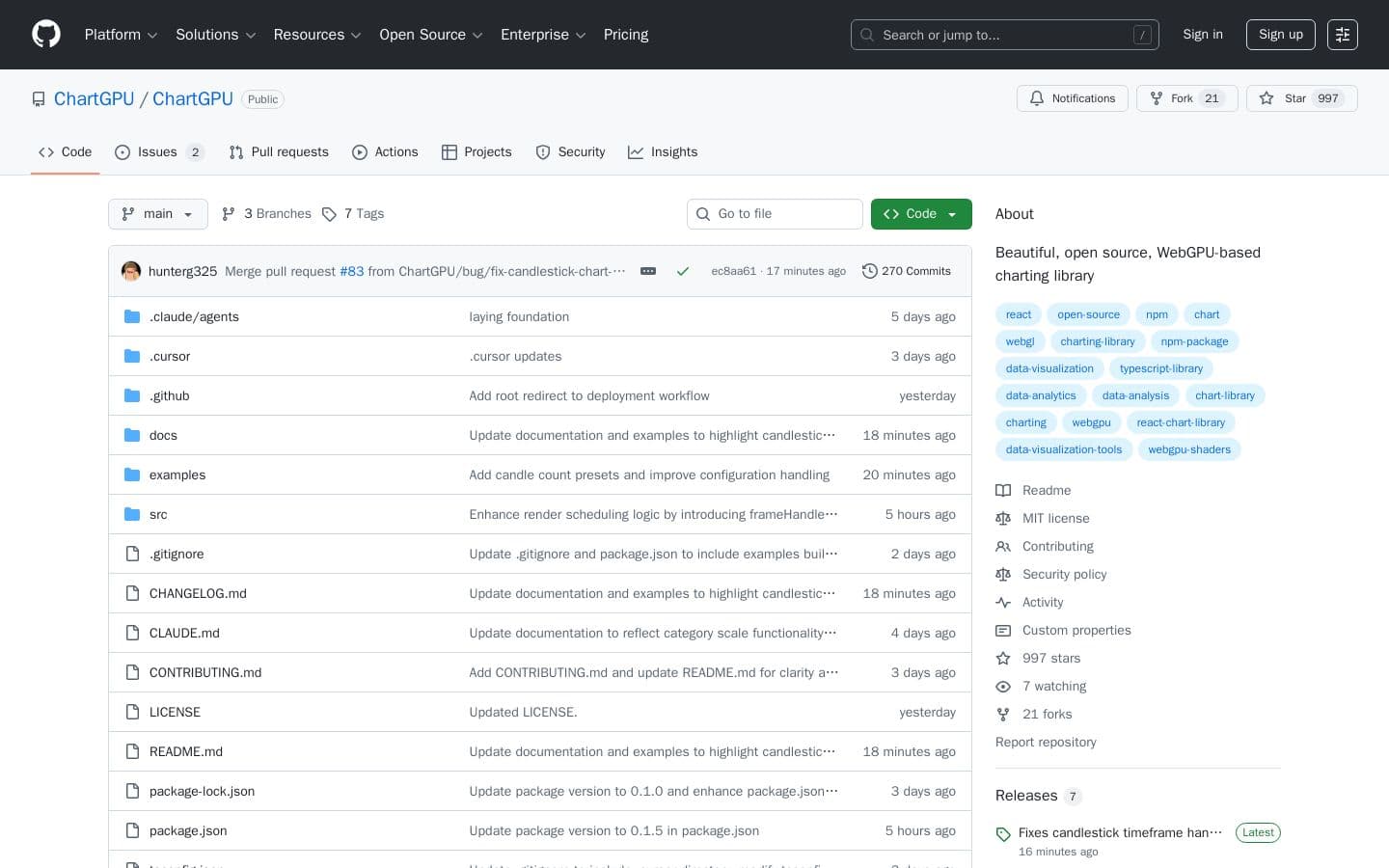Image resolution: width=1389 pixels, height=868 pixels.
Task: Select the commit history clock icon
Action: point(871,271)
